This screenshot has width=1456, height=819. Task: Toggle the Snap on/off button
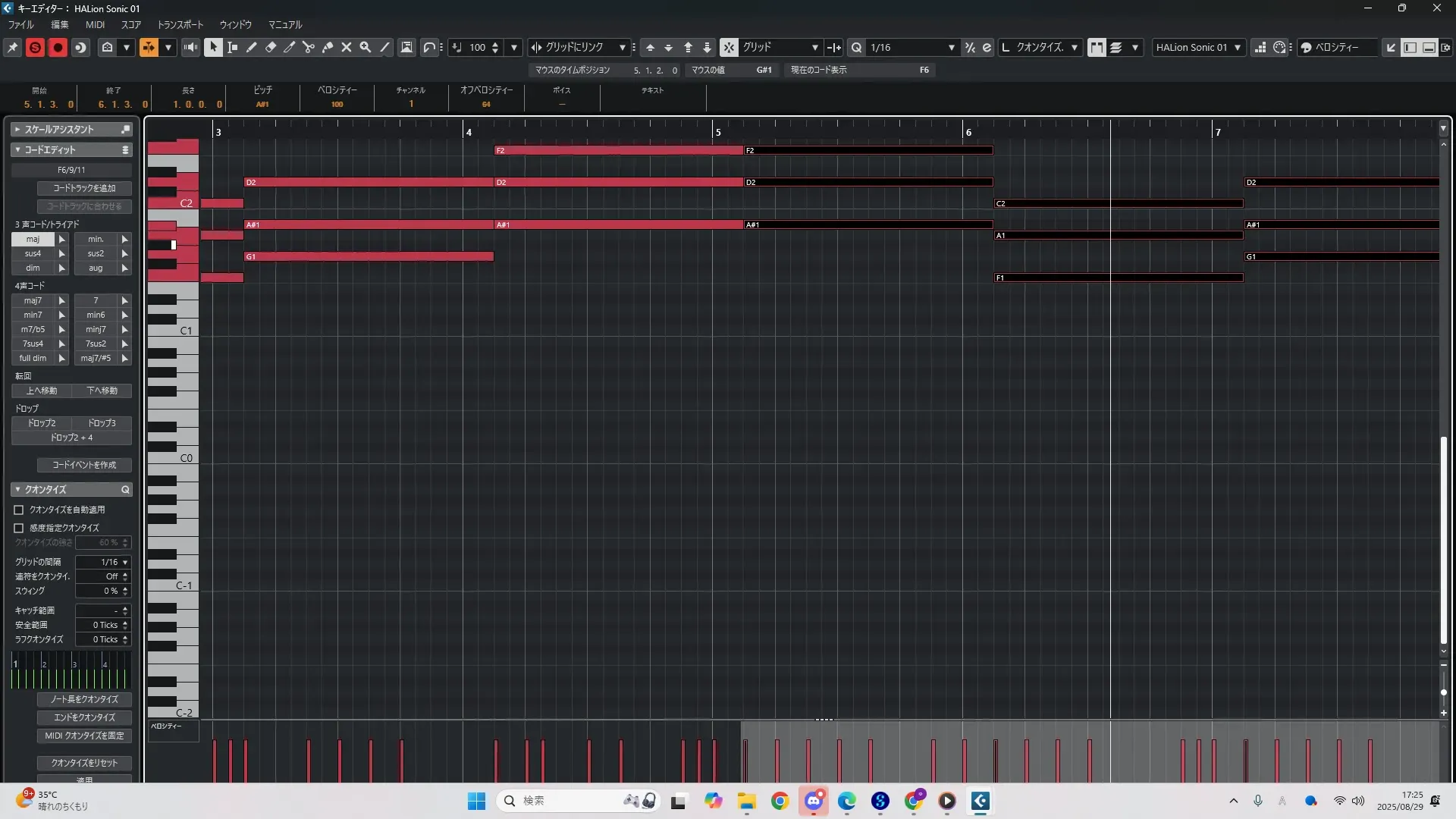[728, 47]
